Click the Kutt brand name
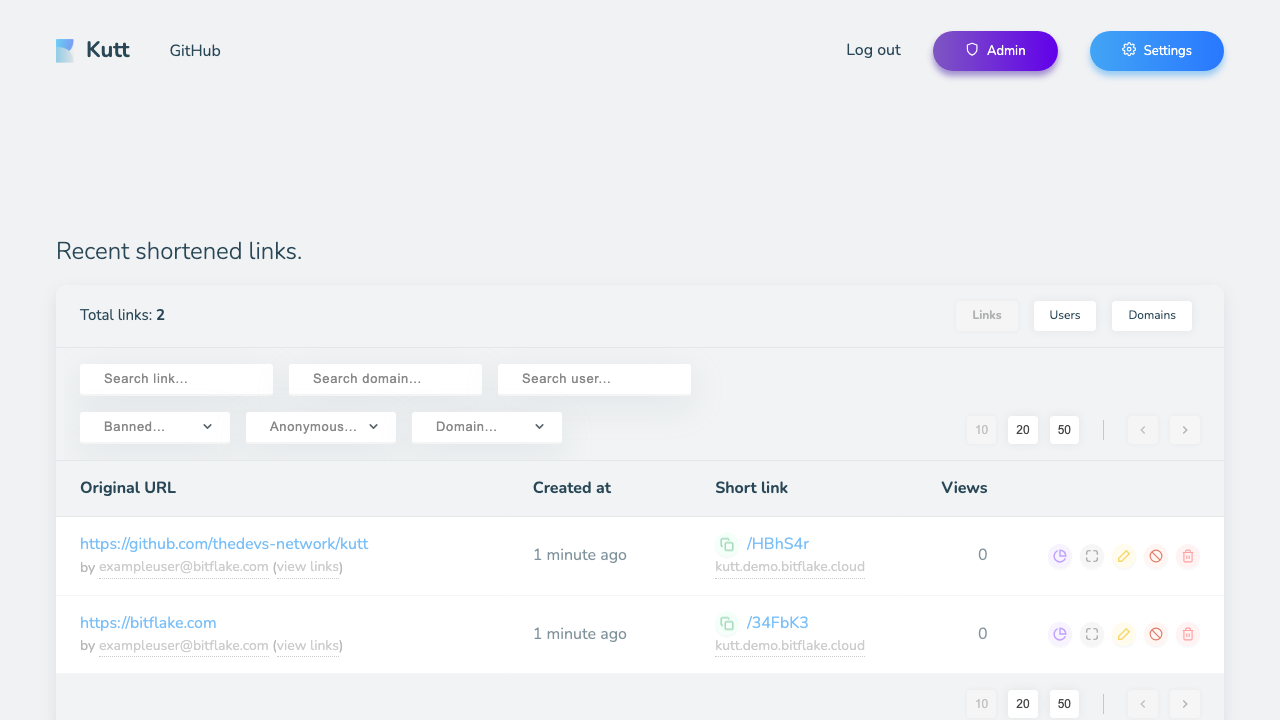The image size is (1280, 720). (108, 50)
